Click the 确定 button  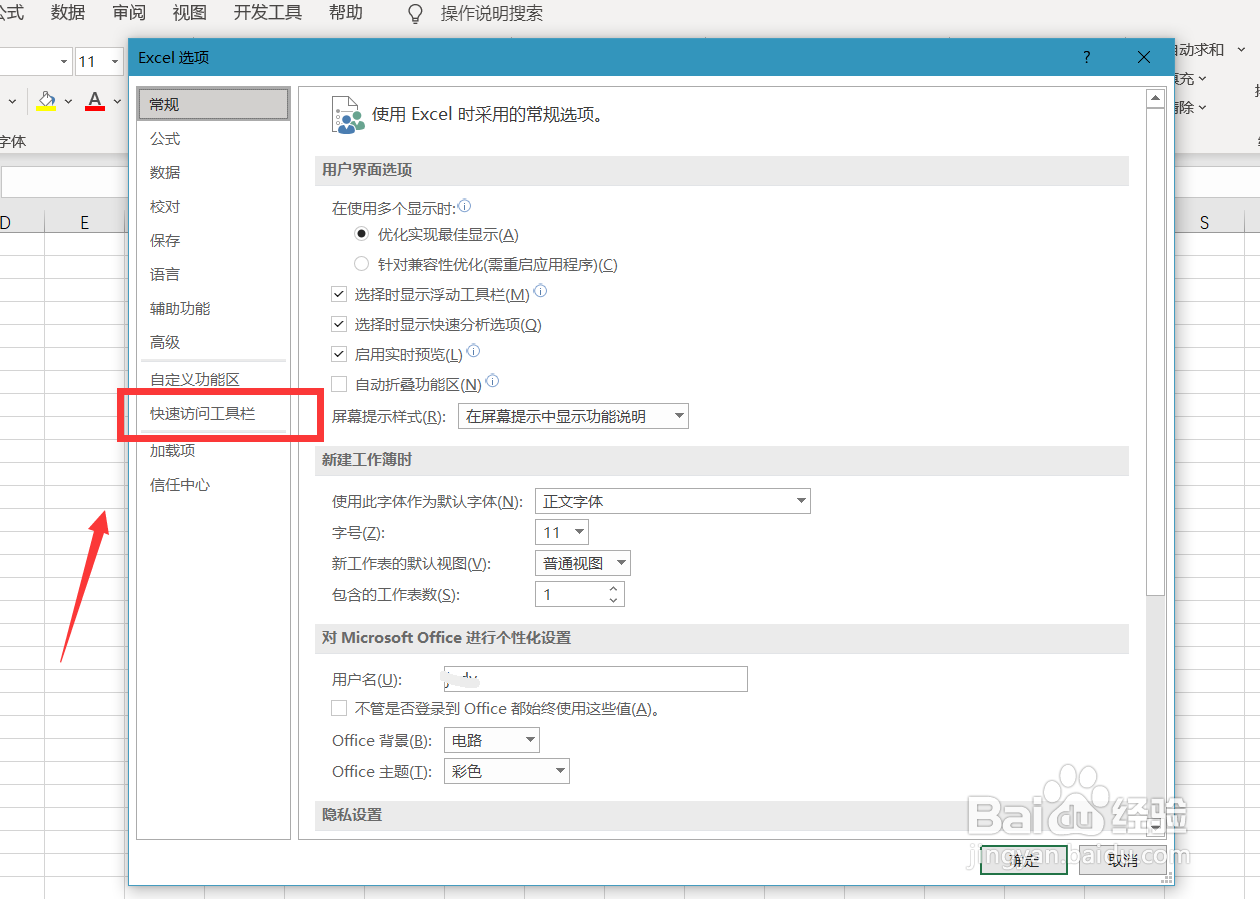[x=1024, y=859]
